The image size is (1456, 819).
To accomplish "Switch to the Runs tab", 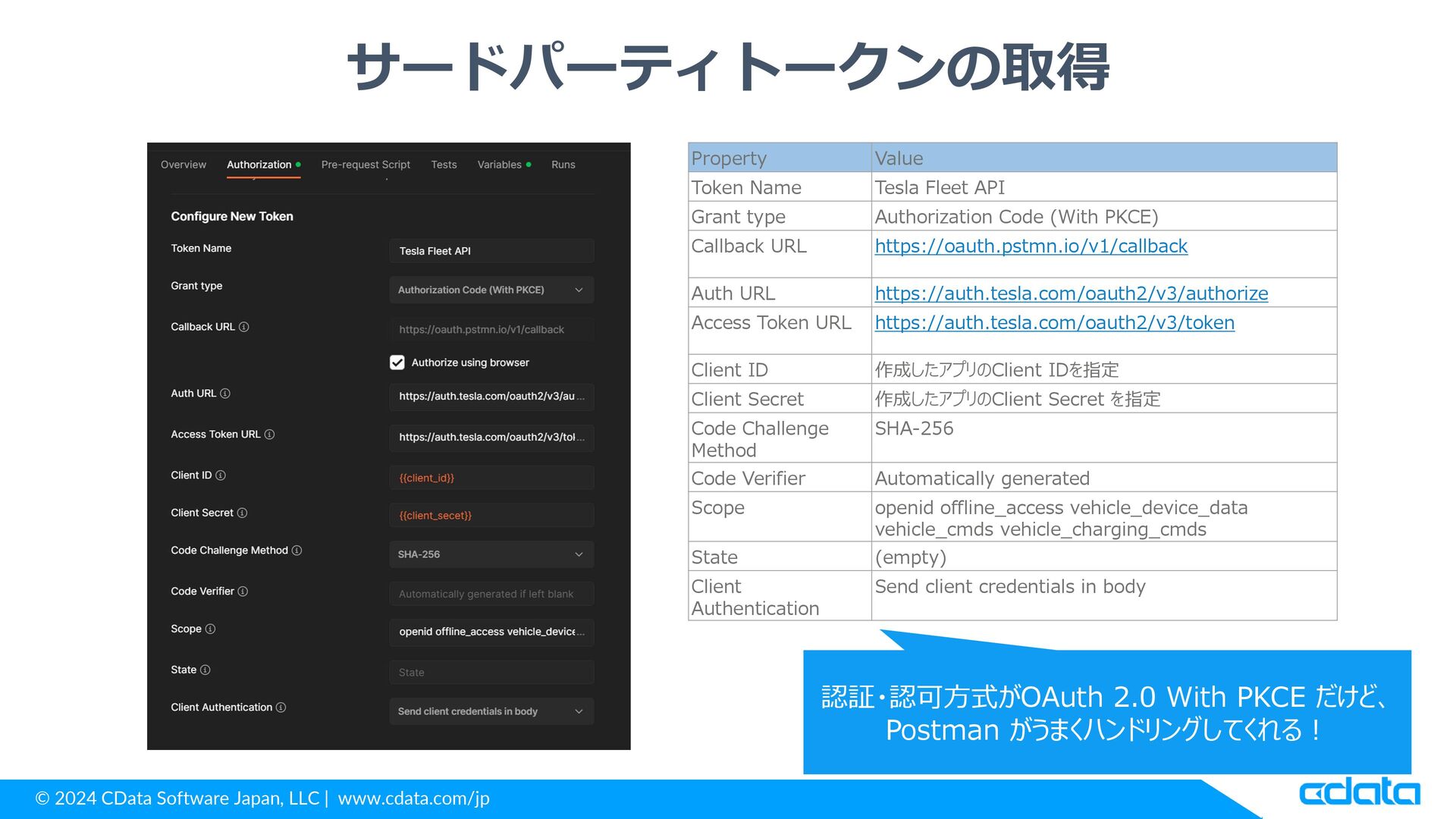I will [x=563, y=165].
